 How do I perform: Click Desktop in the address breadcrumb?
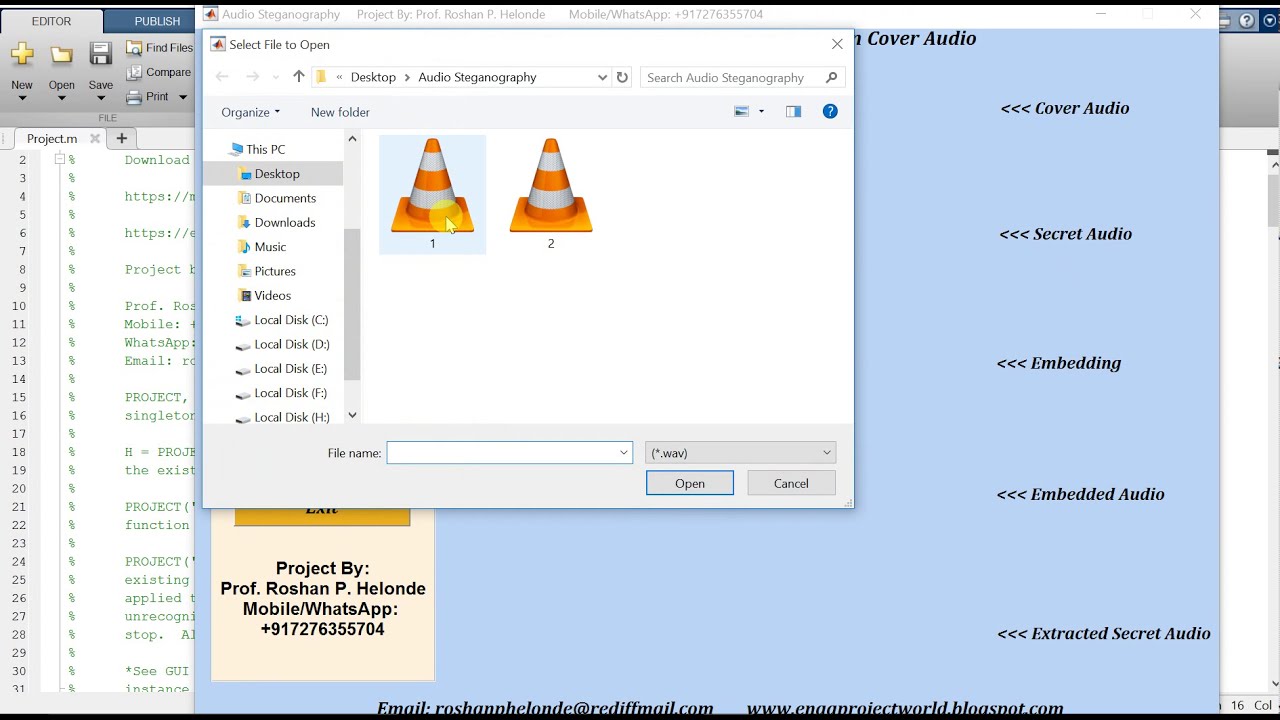pos(373,77)
